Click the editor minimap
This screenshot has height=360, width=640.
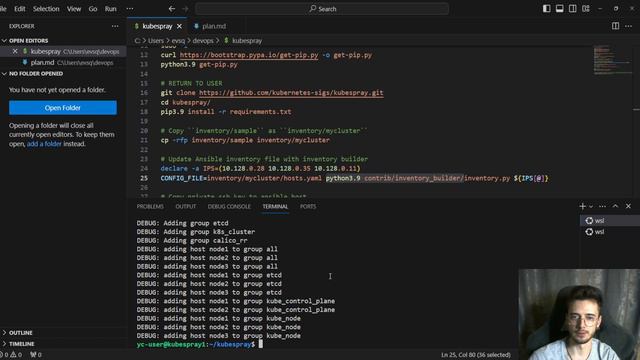[x=612, y=60]
